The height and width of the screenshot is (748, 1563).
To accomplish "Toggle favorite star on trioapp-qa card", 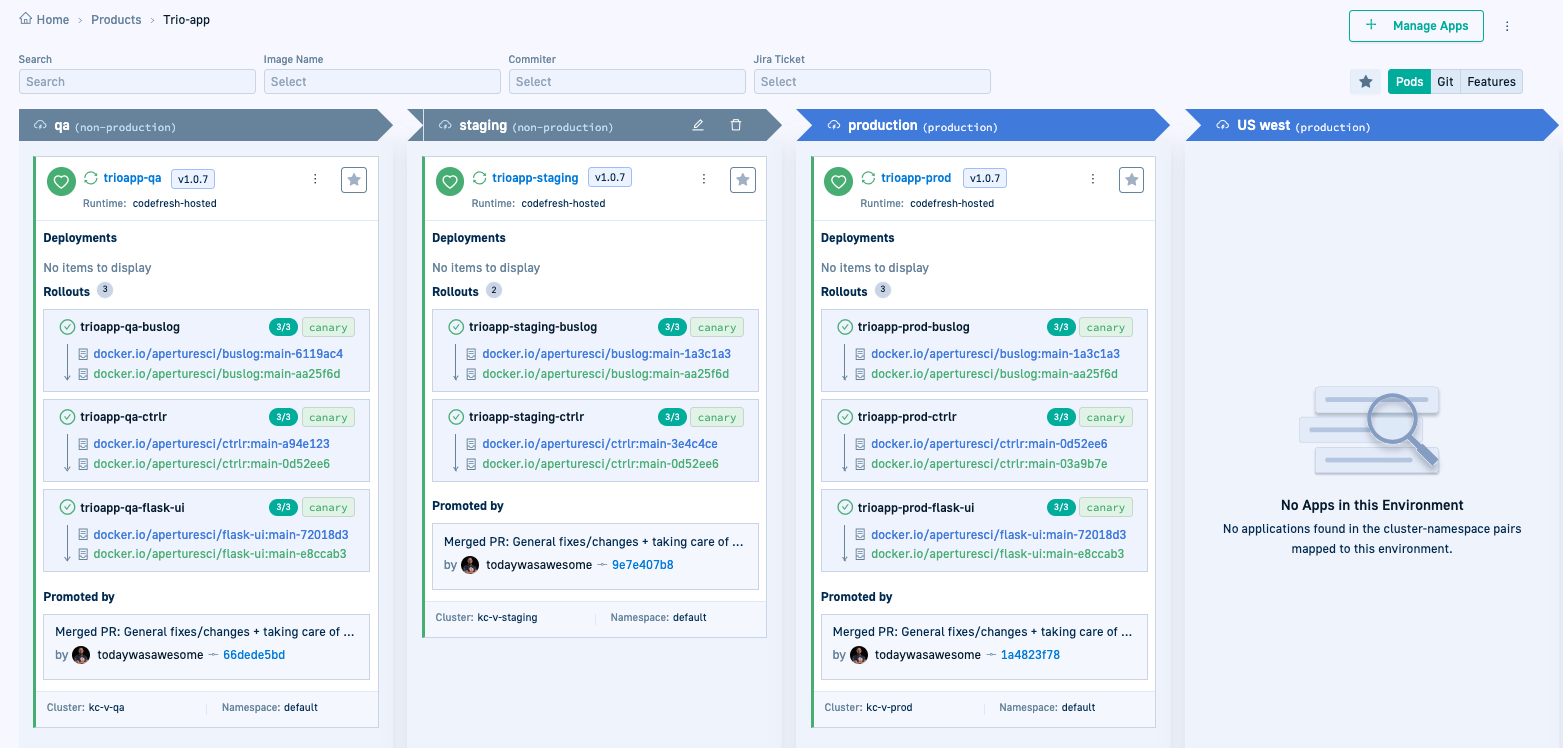I will point(354,180).
